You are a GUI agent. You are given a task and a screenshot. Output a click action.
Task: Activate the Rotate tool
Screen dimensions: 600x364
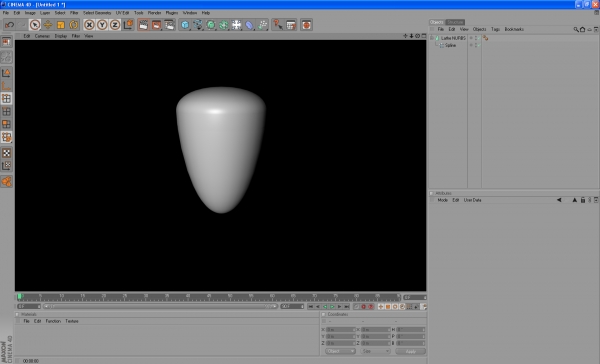[x=73, y=25]
